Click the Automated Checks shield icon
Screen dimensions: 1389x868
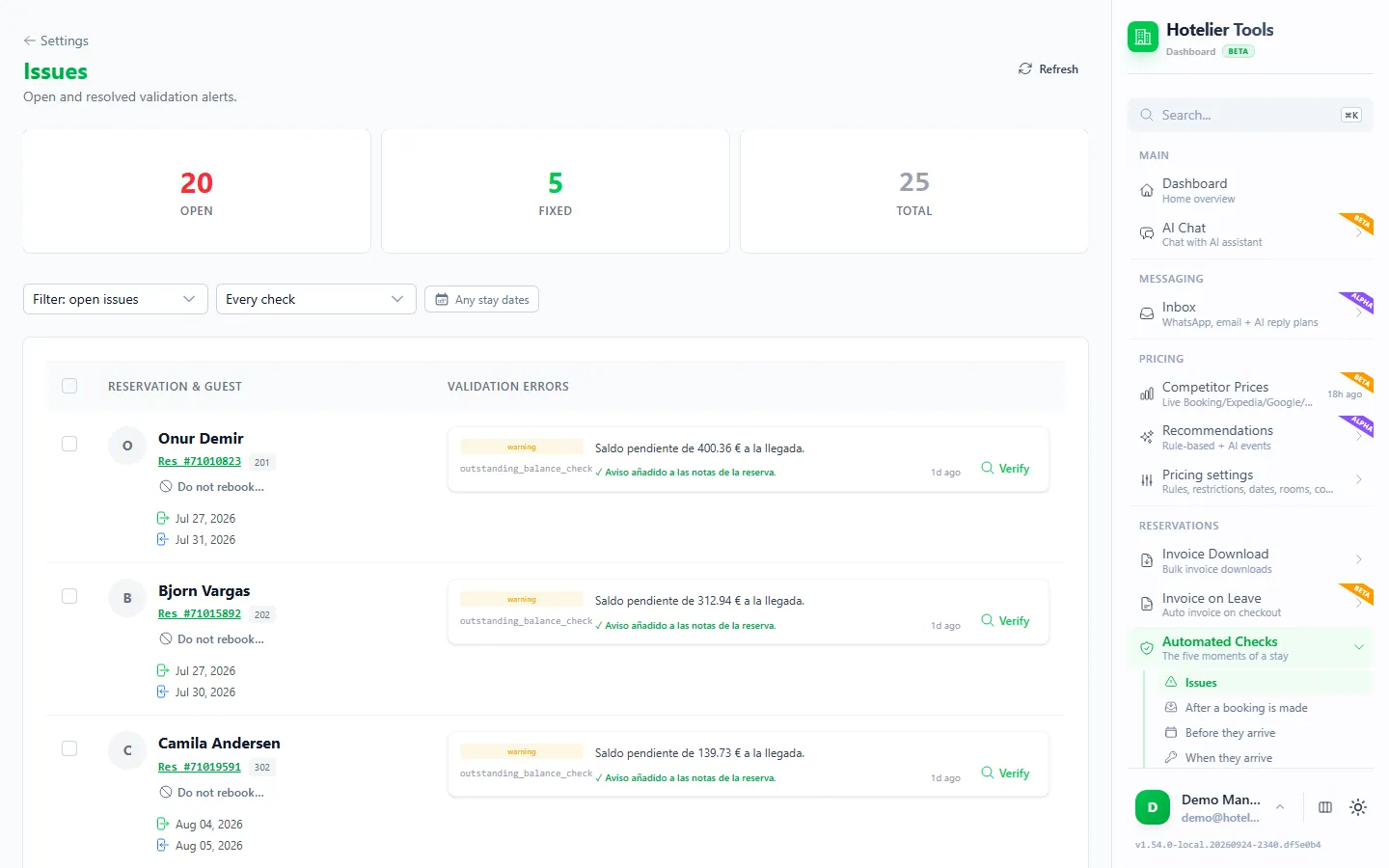[x=1147, y=648]
